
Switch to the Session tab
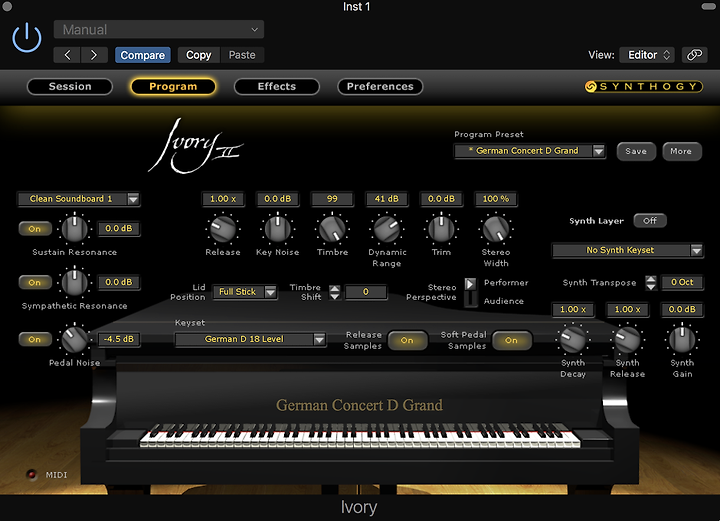coord(70,86)
